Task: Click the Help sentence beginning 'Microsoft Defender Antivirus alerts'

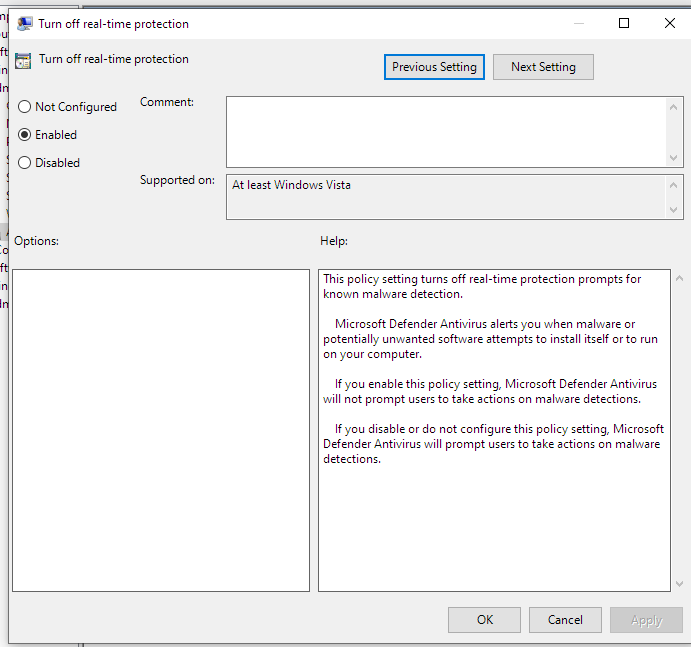Action: tap(490, 339)
